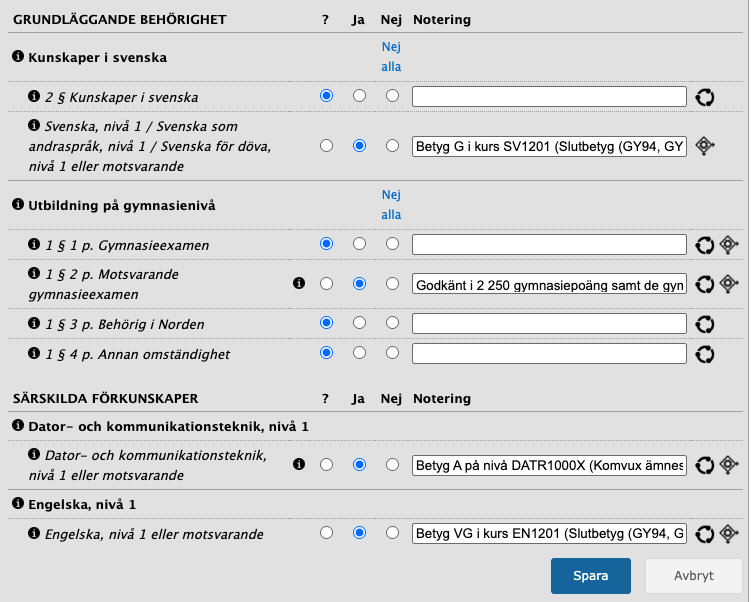Select Ja for 2 § Kunskaper i svenska
The height and width of the screenshot is (602, 751).
tap(359, 96)
